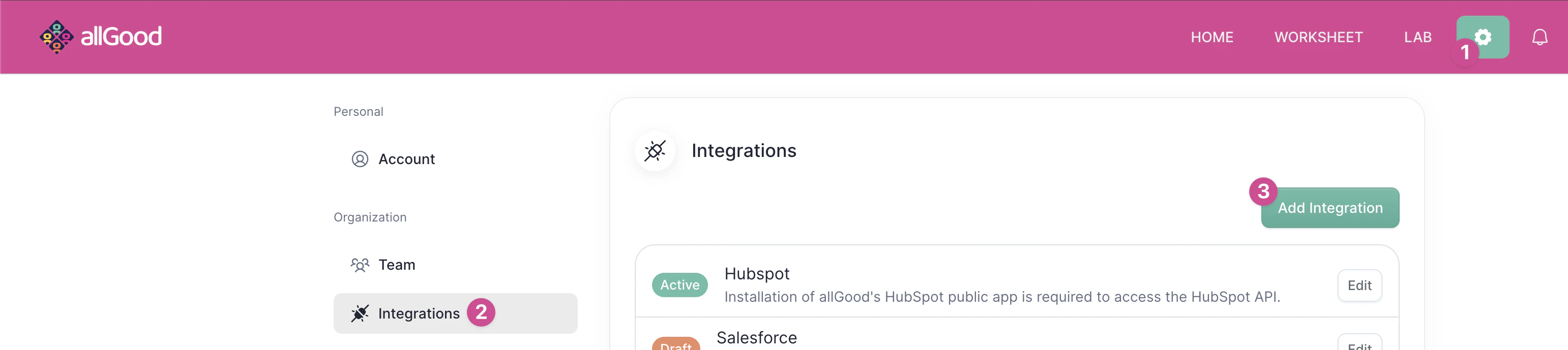Click the Personal section label
The width and height of the screenshot is (1568, 350).
(359, 112)
